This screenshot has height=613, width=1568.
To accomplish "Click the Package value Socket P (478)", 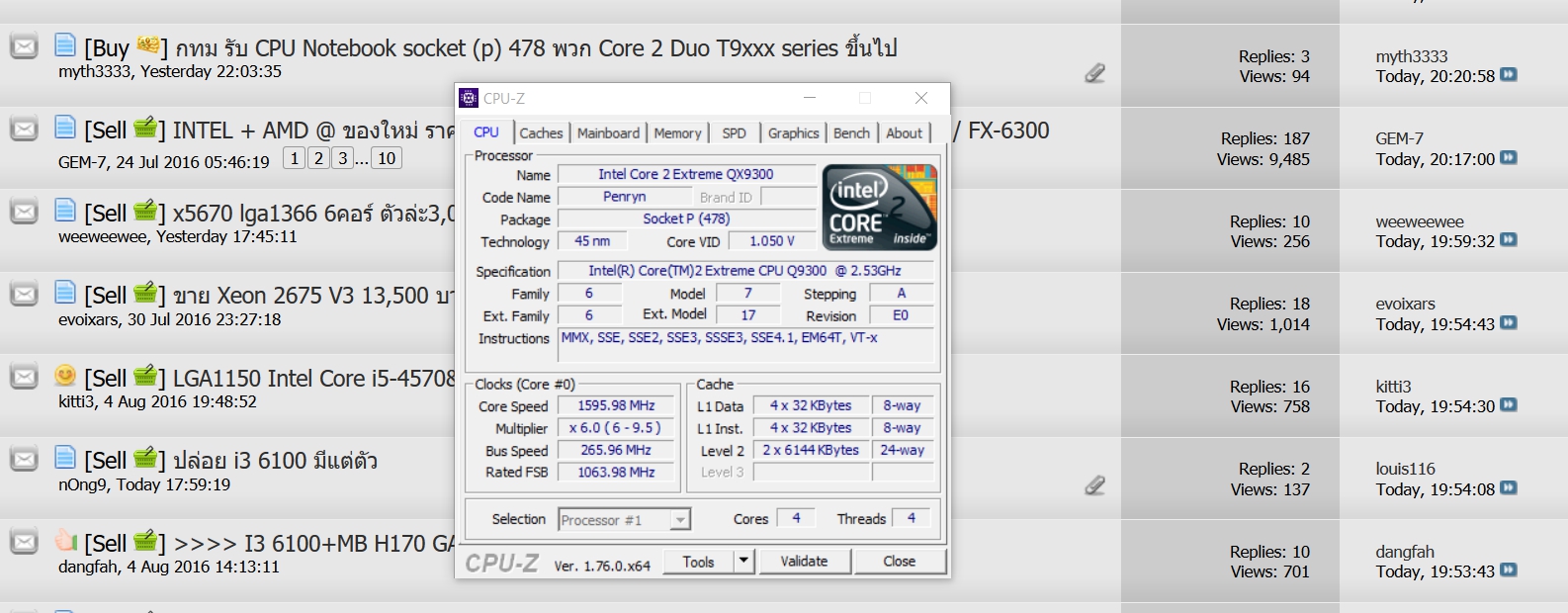I will coord(686,219).
